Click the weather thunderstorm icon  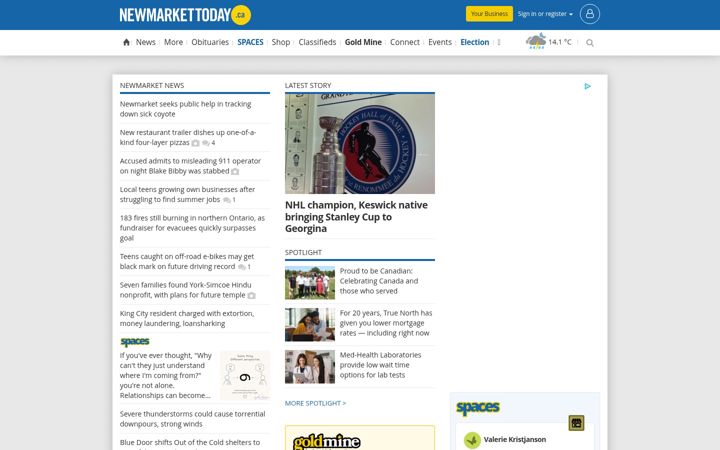point(536,41)
